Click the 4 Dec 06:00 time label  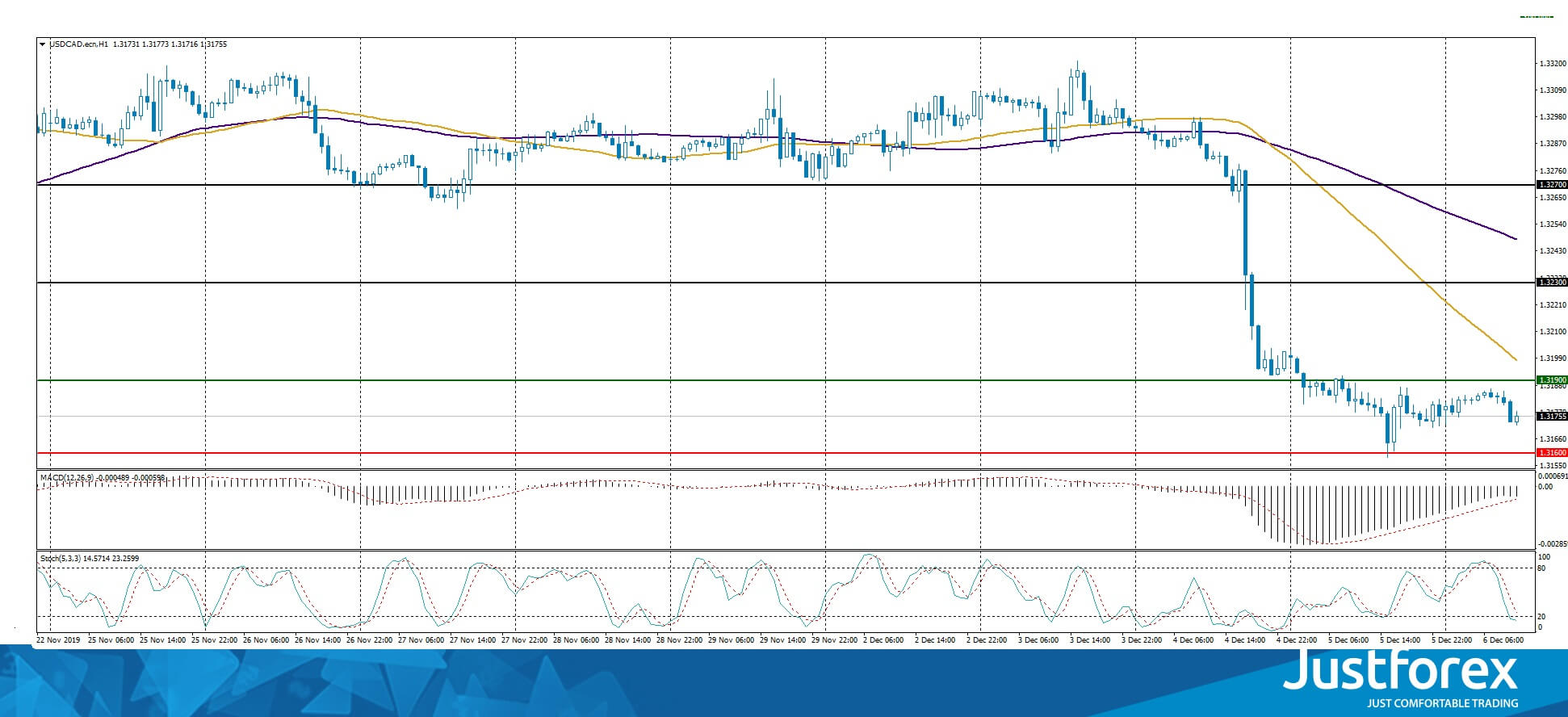pos(1194,639)
